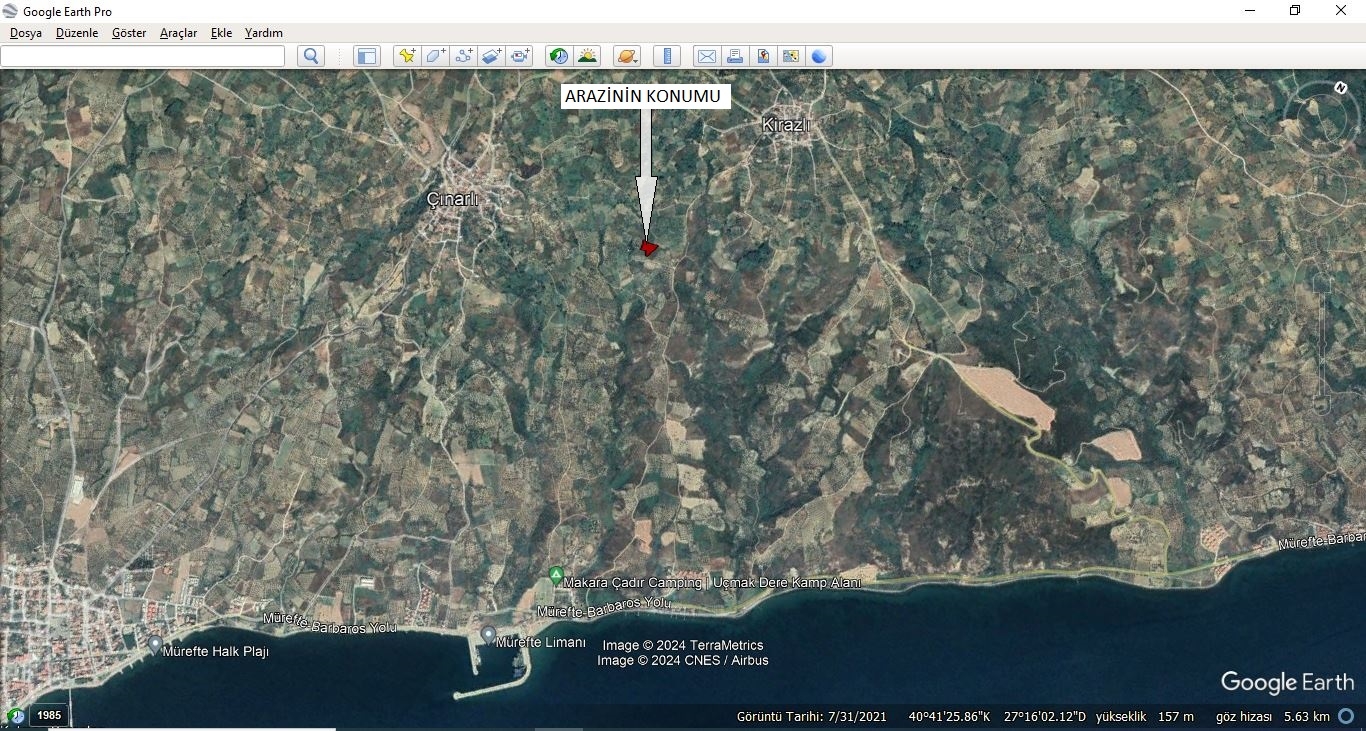Add a path with toolbar icon
Viewport: 1366px width, 731px height.
pyautogui.click(x=464, y=56)
